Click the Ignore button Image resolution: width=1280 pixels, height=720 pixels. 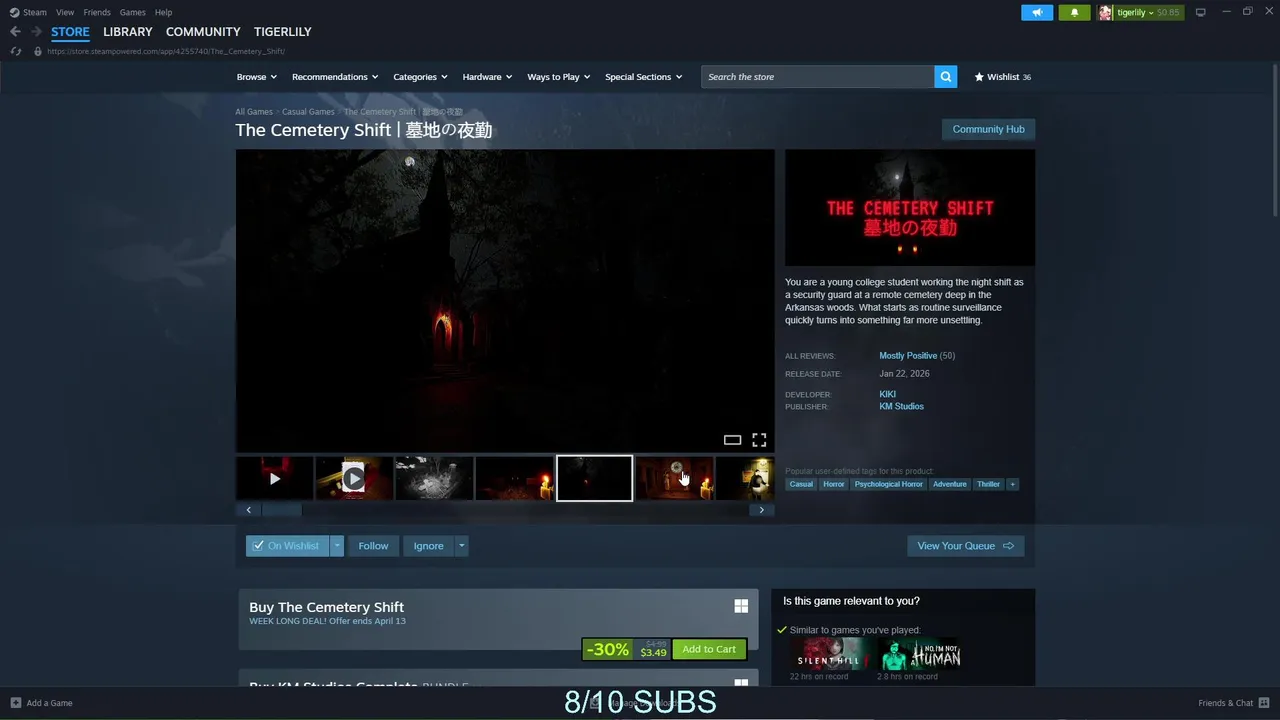[x=428, y=546]
